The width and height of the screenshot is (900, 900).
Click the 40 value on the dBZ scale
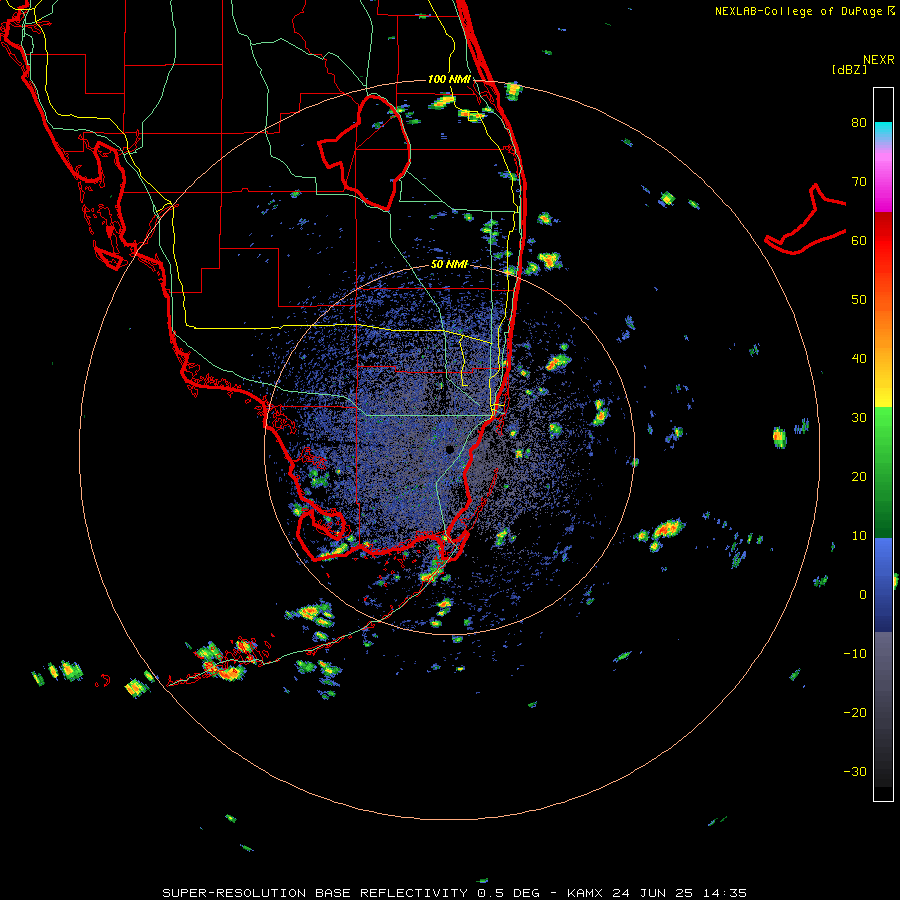[859, 359]
